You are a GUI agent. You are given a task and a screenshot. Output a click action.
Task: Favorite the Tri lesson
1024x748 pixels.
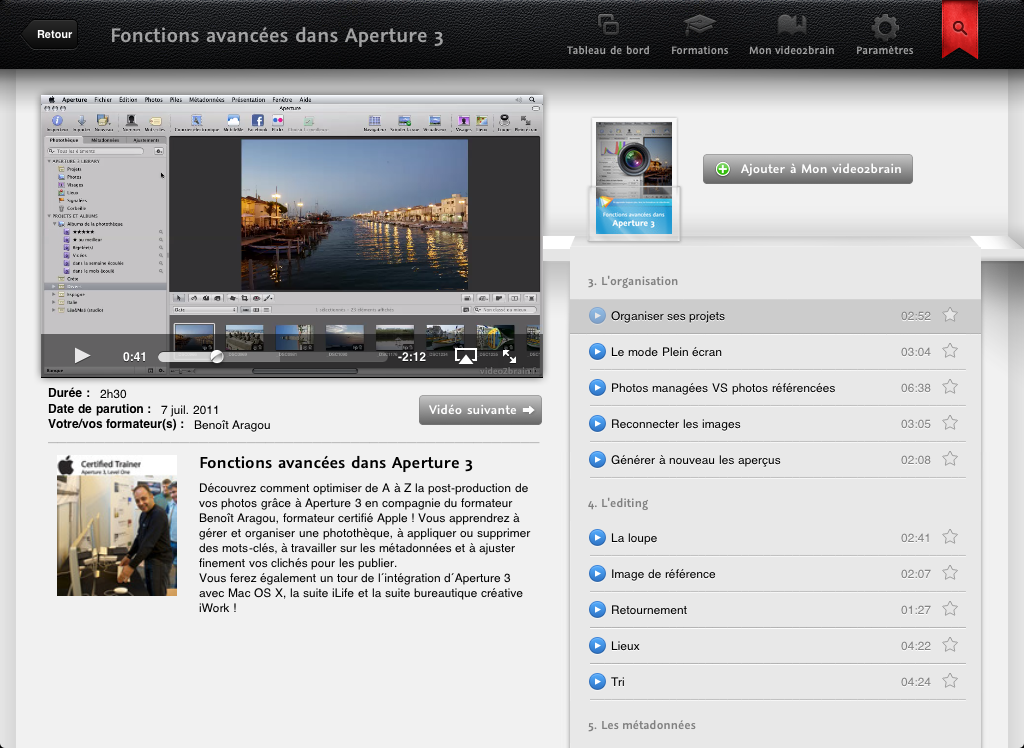pyautogui.click(x=950, y=681)
